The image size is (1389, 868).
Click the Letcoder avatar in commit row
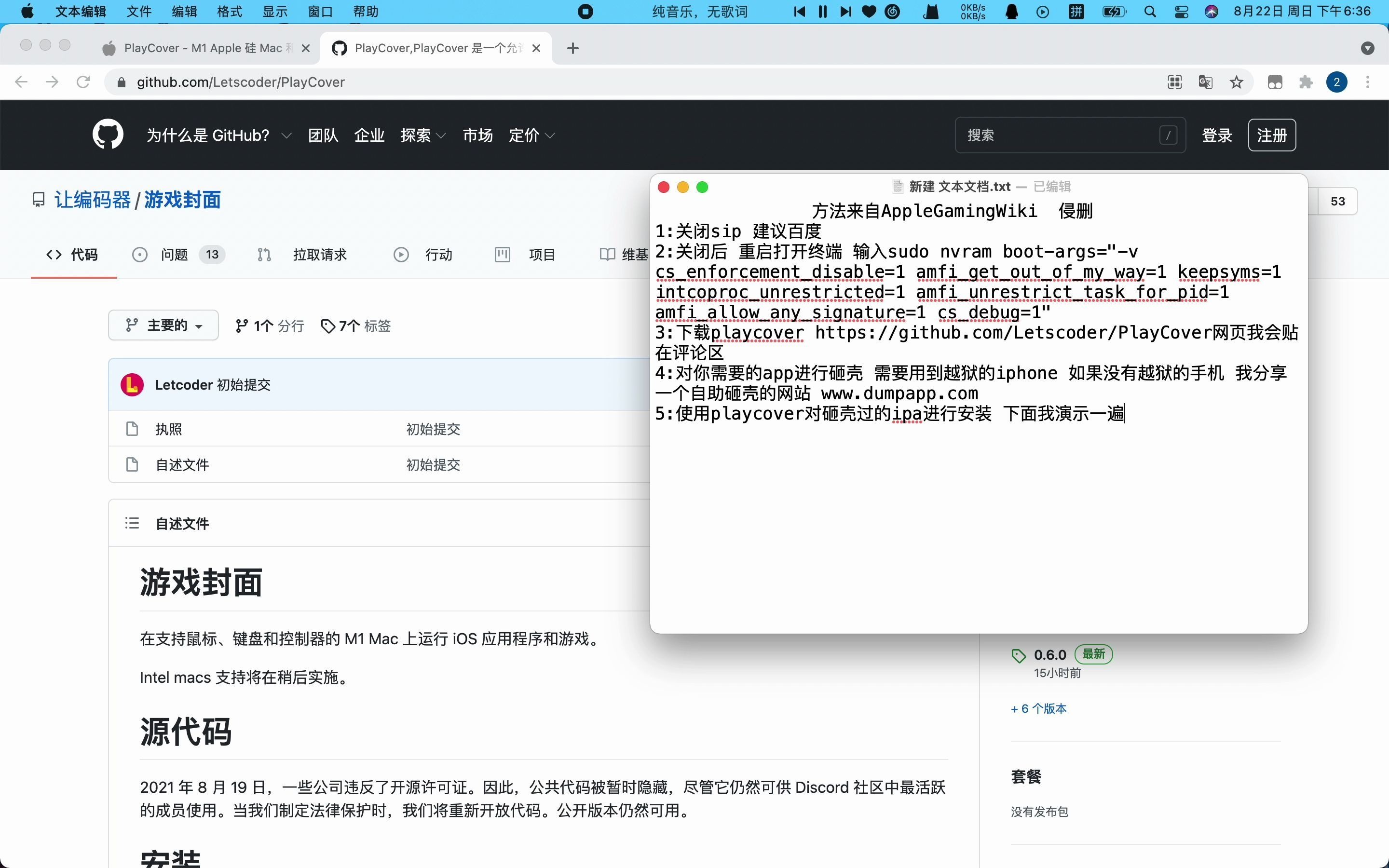point(132,385)
